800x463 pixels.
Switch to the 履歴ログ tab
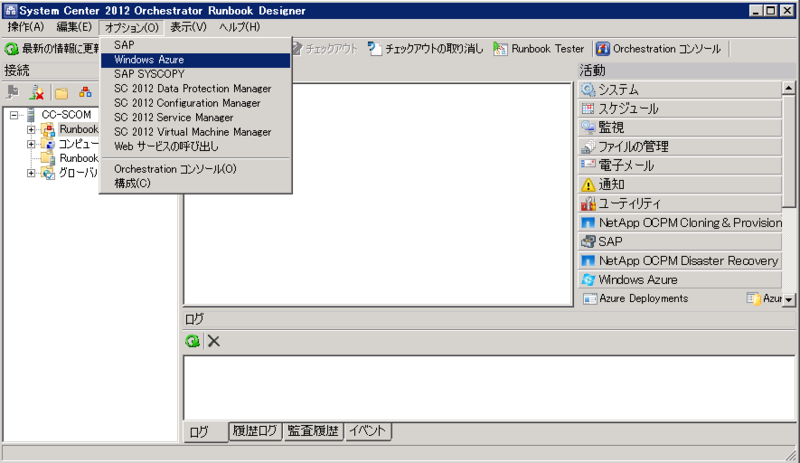tap(255, 431)
